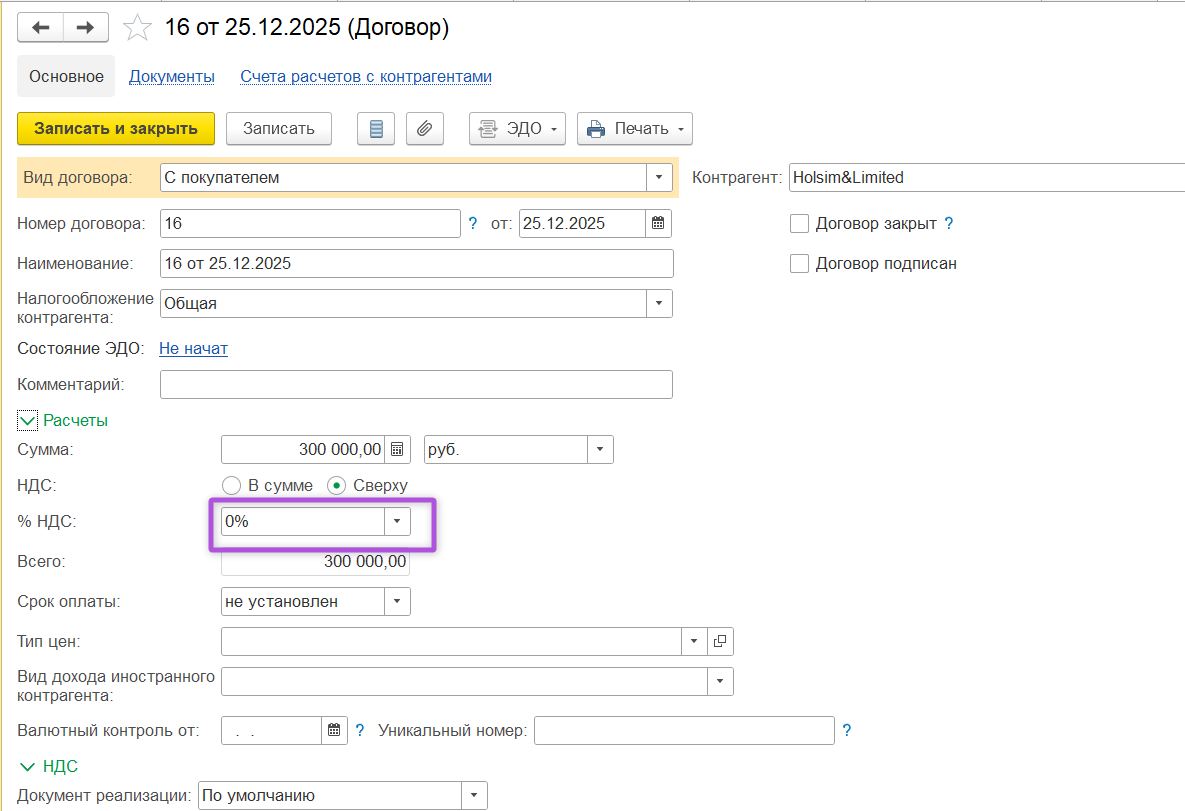This screenshot has width=1185, height=811.
Task: Select the В сумме radio option
Action: [231, 486]
